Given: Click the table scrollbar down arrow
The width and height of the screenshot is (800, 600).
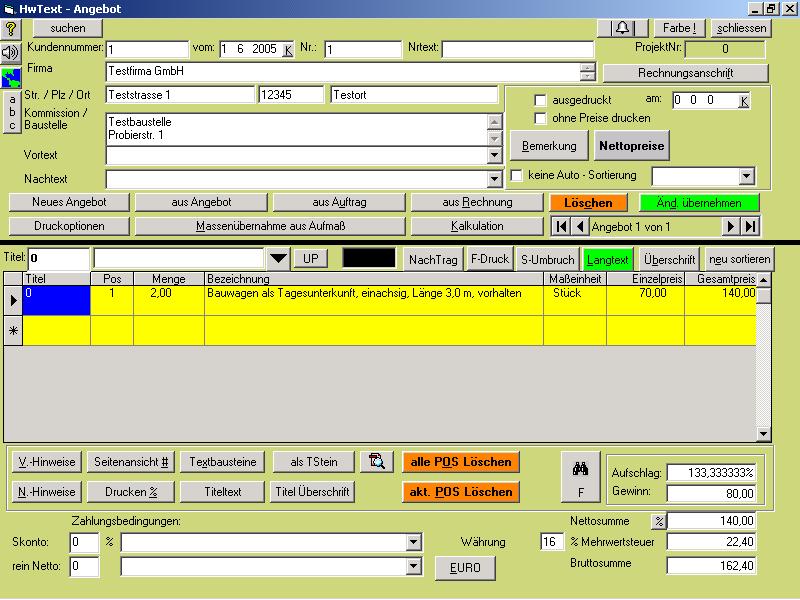Looking at the screenshot, I should (x=763, y=434).
